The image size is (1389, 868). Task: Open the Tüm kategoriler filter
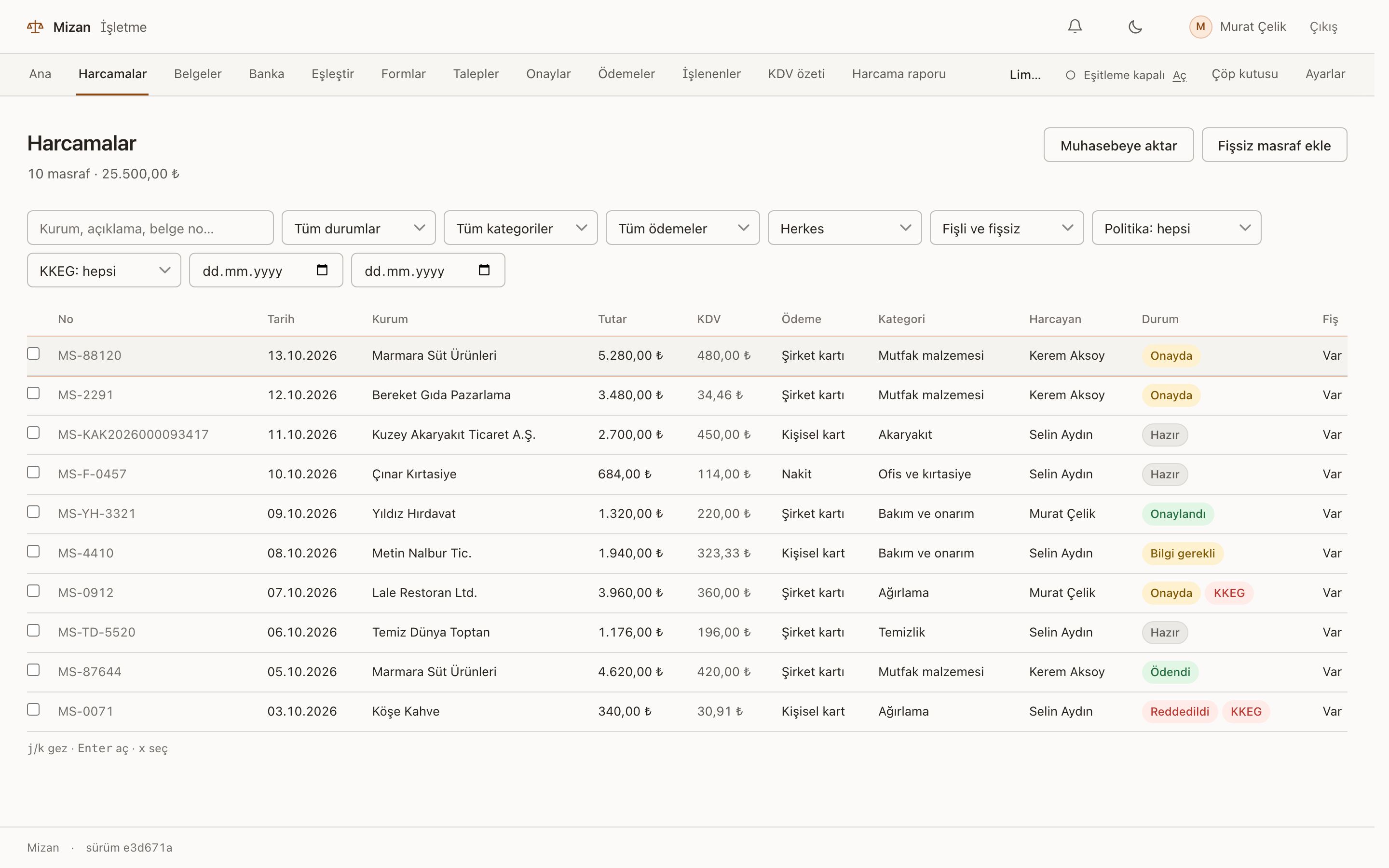520,228
